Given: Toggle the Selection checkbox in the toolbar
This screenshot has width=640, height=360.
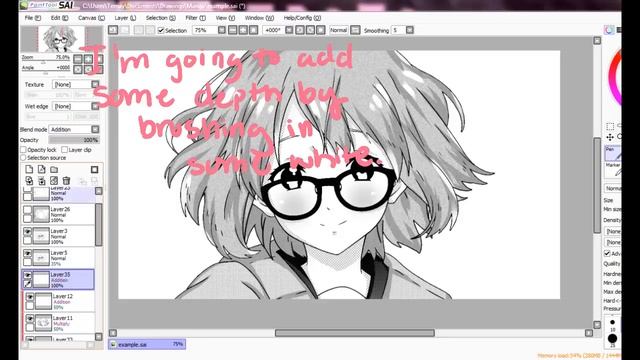Looking at the screenshot, I should tap(161, 30).
